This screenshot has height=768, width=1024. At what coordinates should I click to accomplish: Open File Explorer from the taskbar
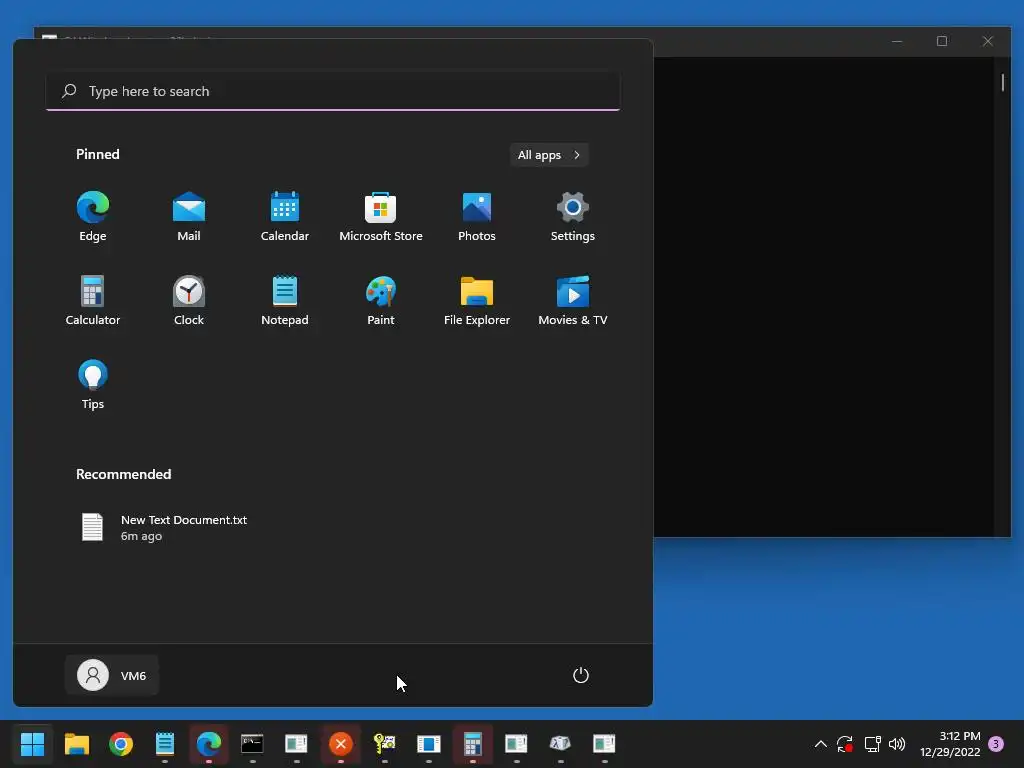click(76, 744)
